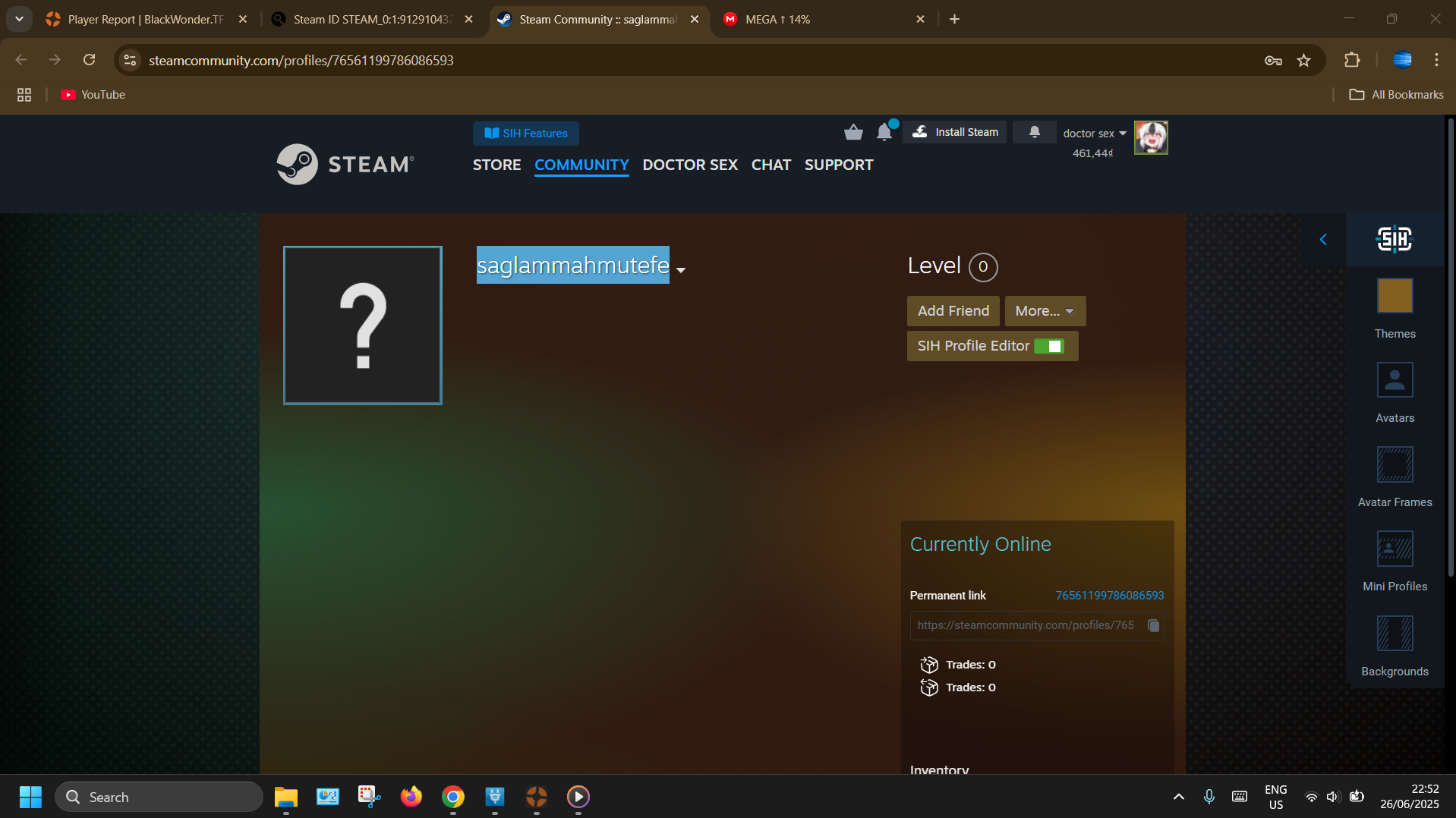Go back to previous page
This screenshot has width=1456, height=818.
coord(21,60)
